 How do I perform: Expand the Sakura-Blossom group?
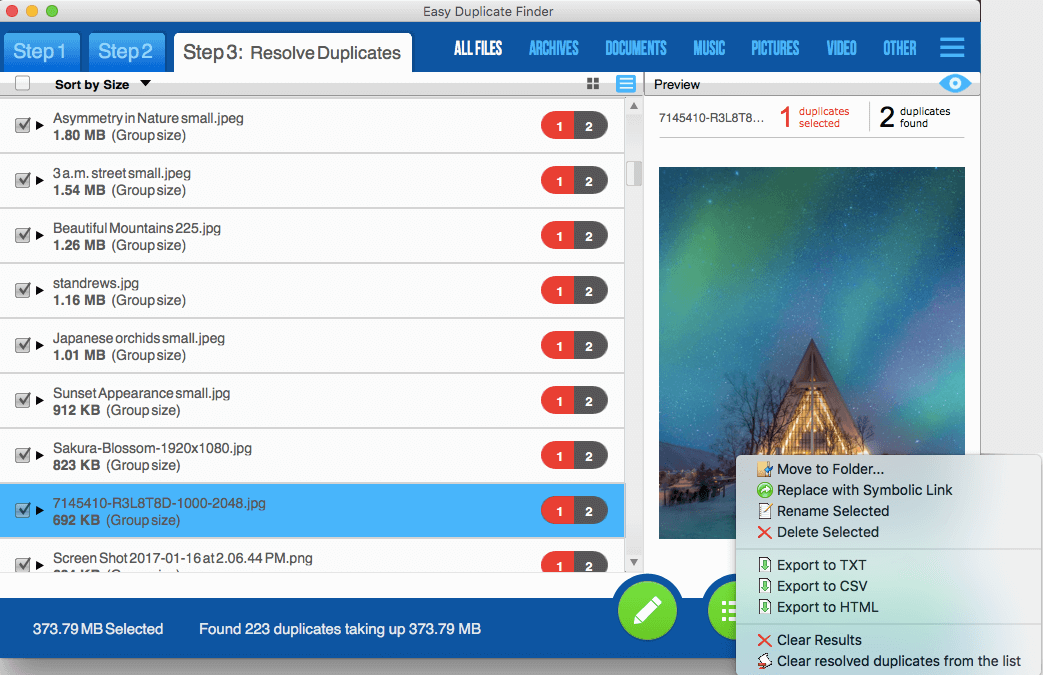tap(40, 456)
